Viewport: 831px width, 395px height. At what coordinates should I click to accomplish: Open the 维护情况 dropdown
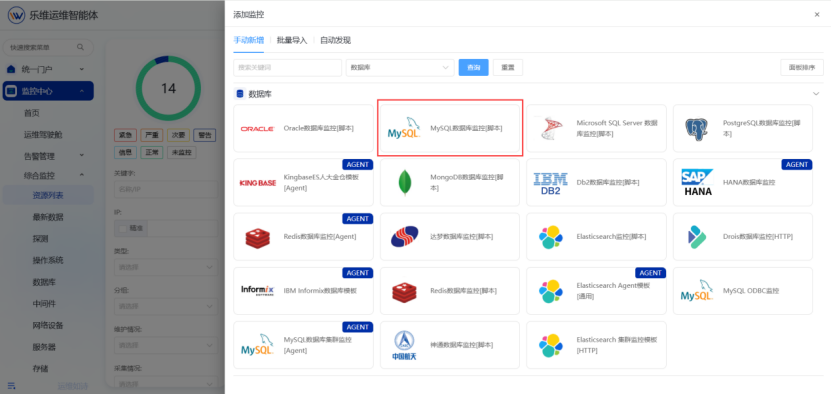(165, 345)
